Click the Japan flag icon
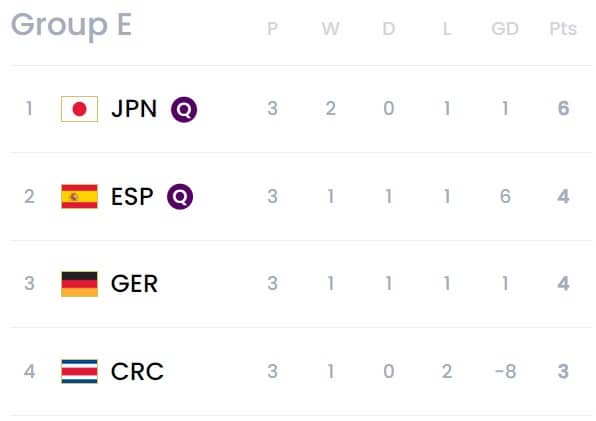Viewport: 596px width, 421px height. click(x=79, y=109)
